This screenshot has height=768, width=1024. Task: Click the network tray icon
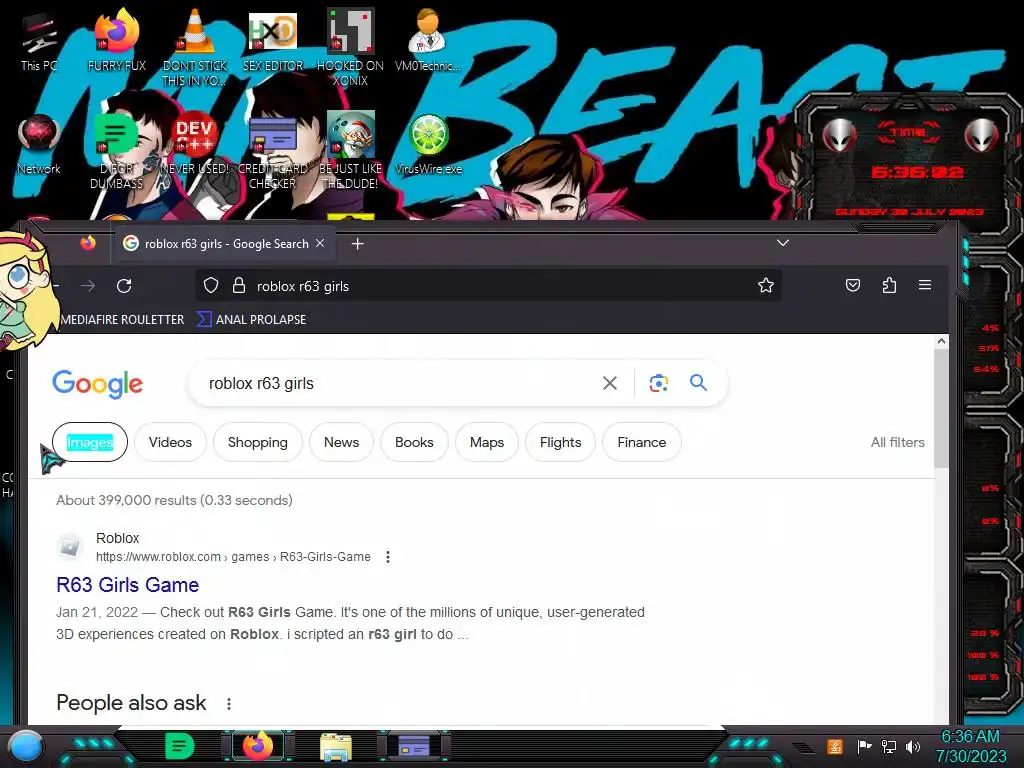[x=888, y=746]
